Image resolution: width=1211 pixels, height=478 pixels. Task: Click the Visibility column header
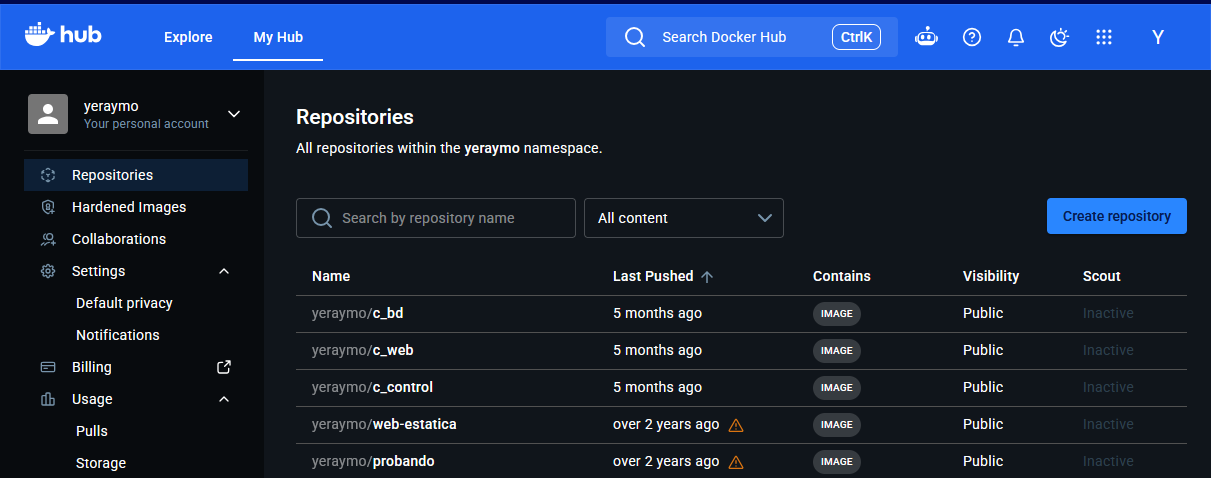(x=991, y=276)
